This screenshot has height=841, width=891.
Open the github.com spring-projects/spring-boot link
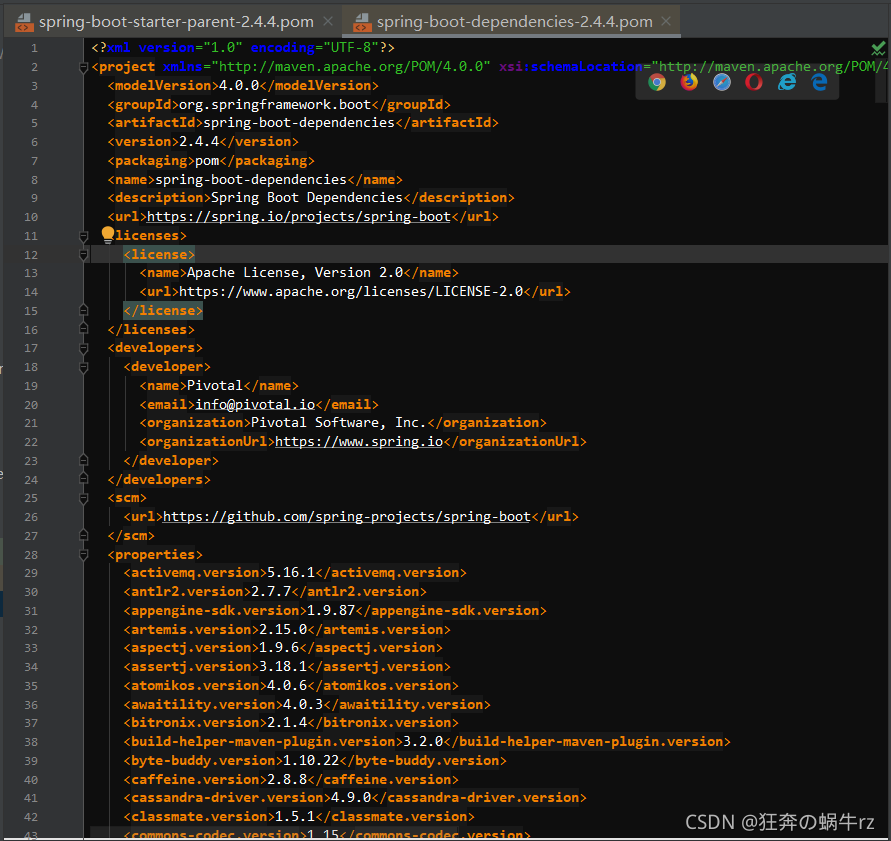click(x=347, y=517)
